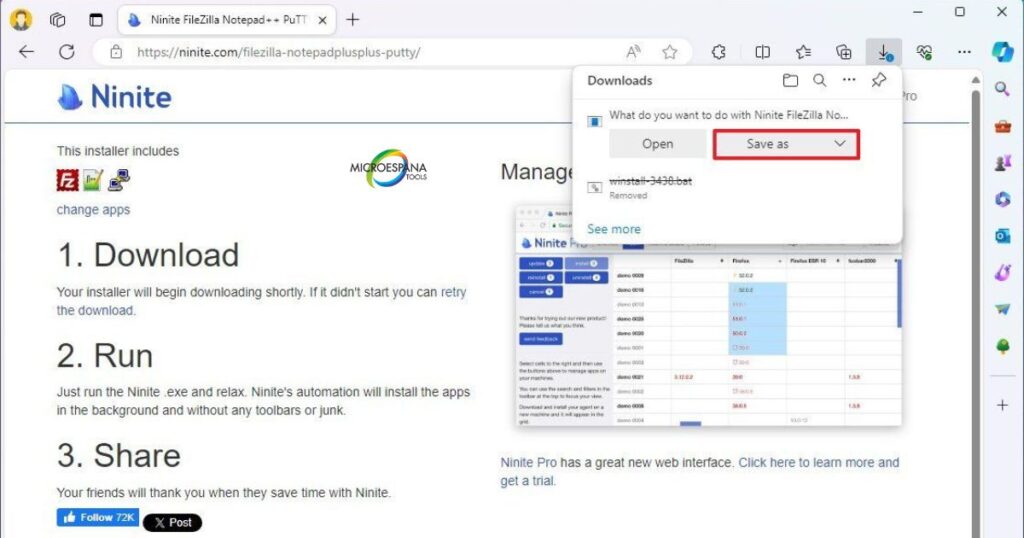Click the change apps link
Screen dimensions: 1024x538
click(93, 210)
